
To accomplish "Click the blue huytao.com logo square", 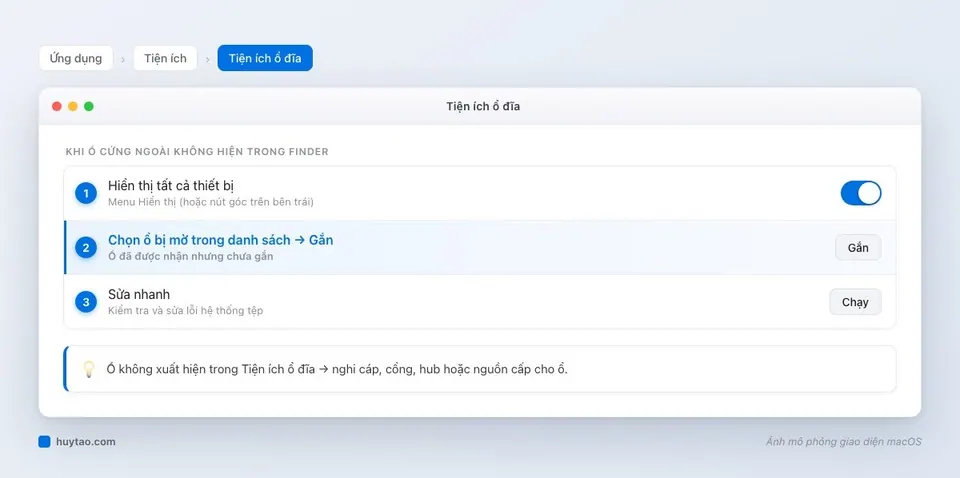I will pos(44,442).
